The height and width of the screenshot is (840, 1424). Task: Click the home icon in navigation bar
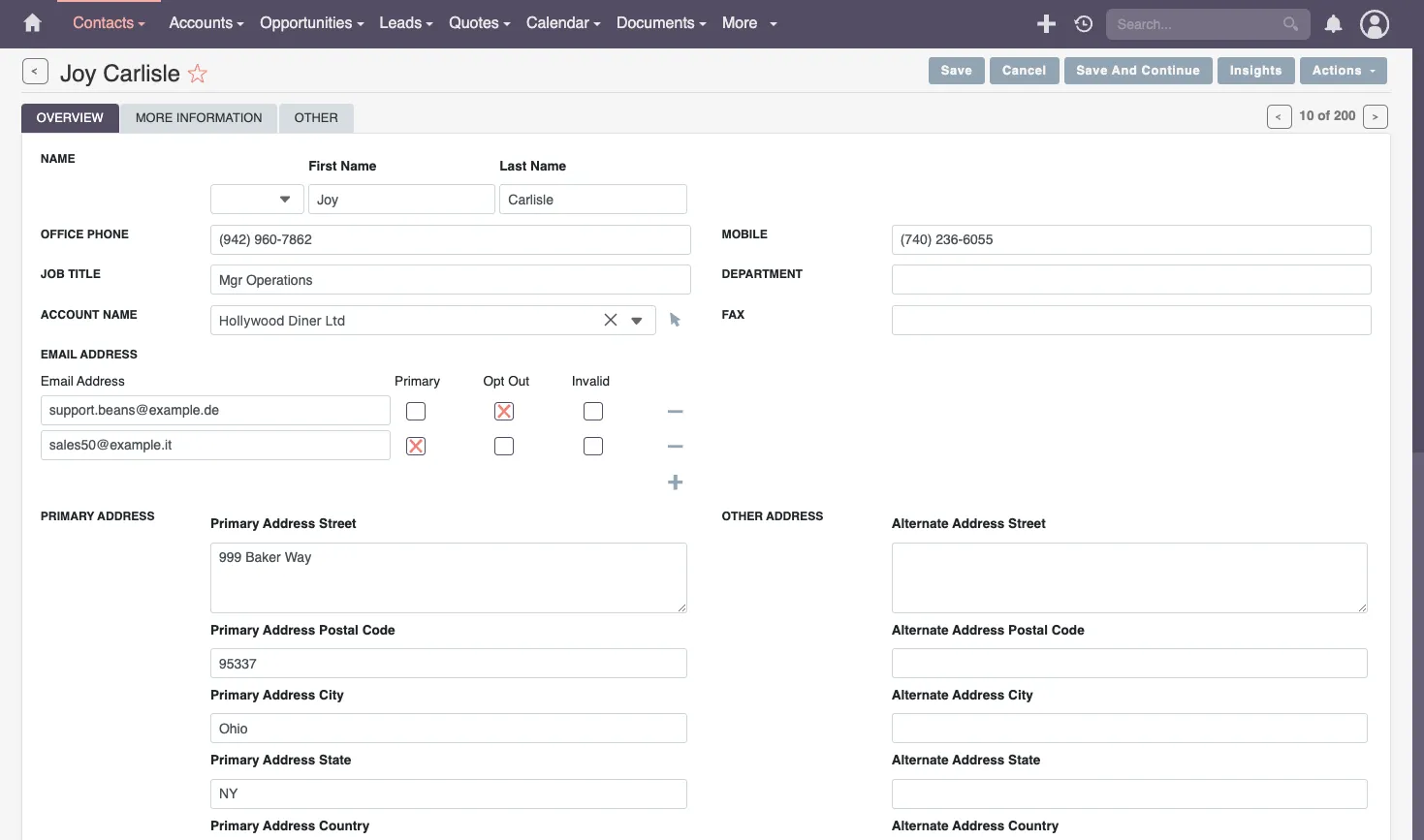click(x=32, y=23)
